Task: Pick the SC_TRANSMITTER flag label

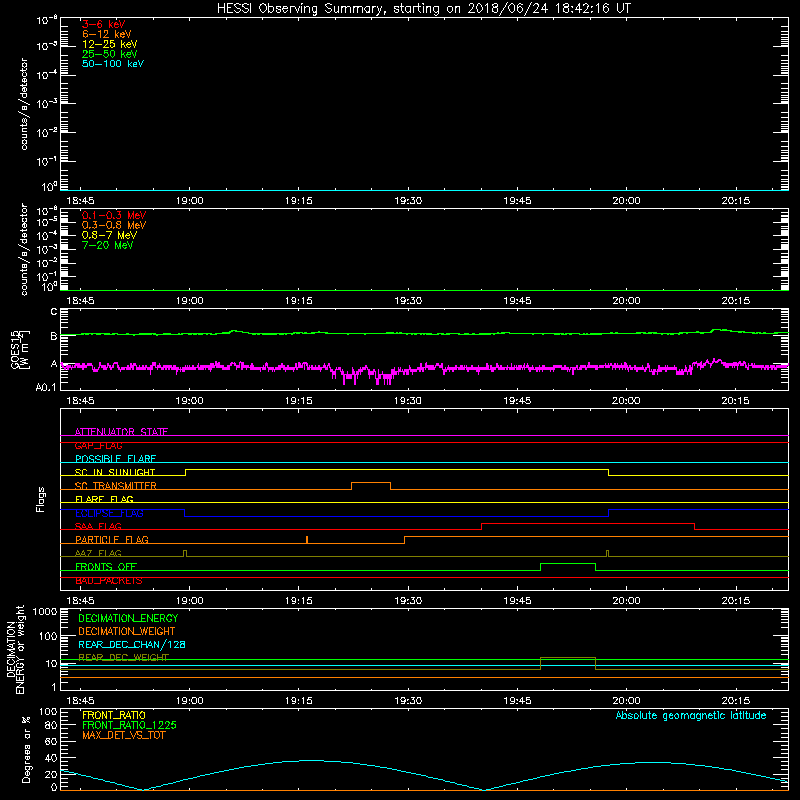Action: coord(115,486)
